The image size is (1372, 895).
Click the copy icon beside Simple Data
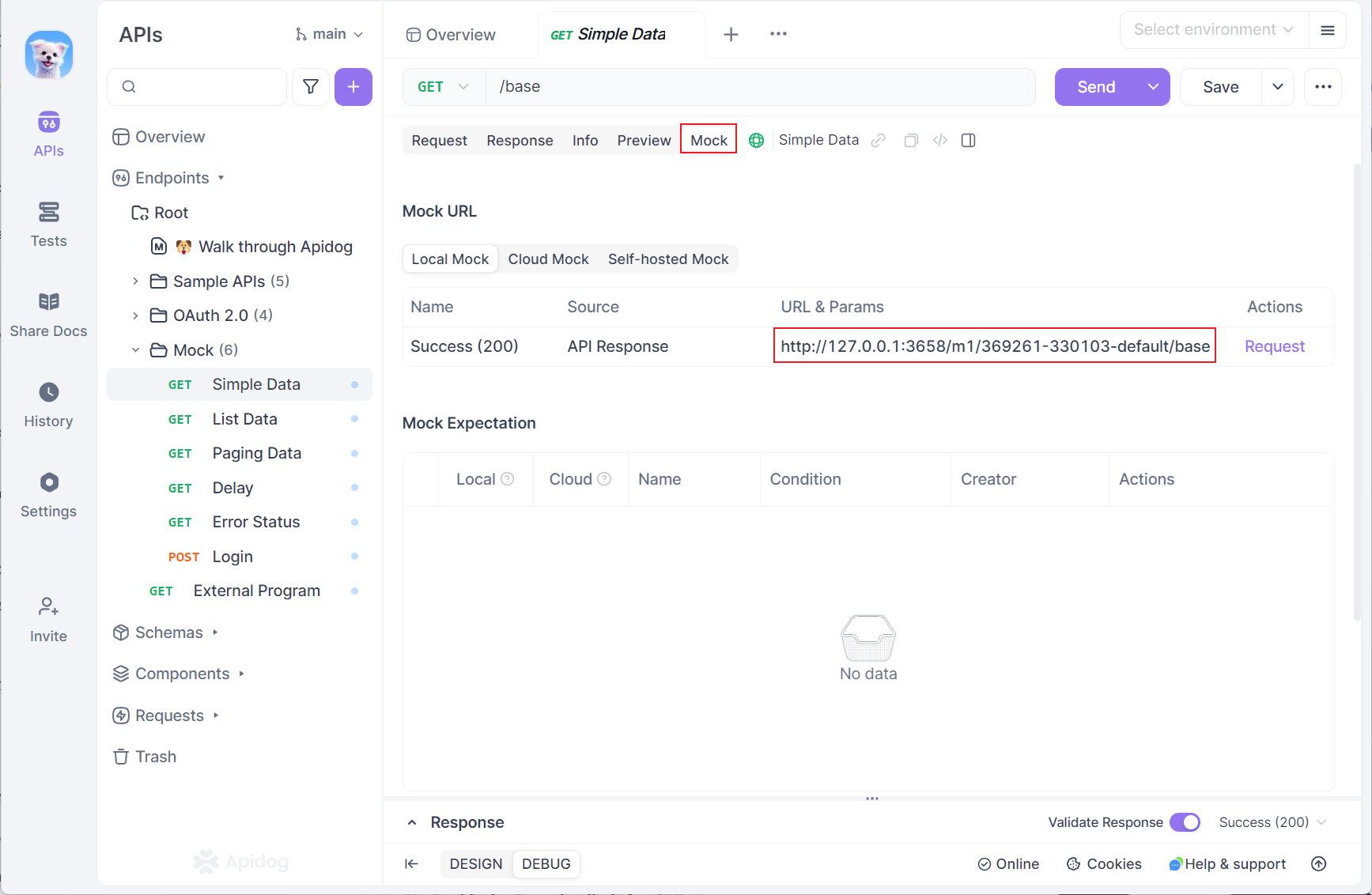911,141
